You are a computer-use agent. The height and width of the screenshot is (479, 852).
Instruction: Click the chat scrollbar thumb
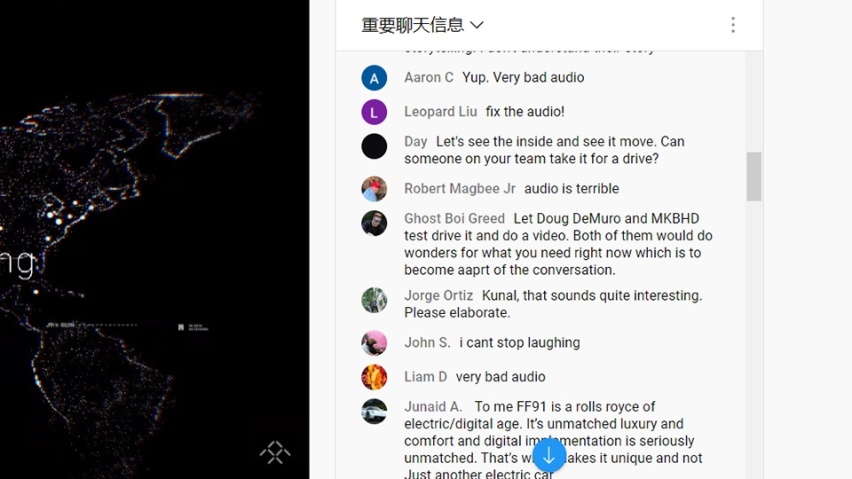coord(754,177)
